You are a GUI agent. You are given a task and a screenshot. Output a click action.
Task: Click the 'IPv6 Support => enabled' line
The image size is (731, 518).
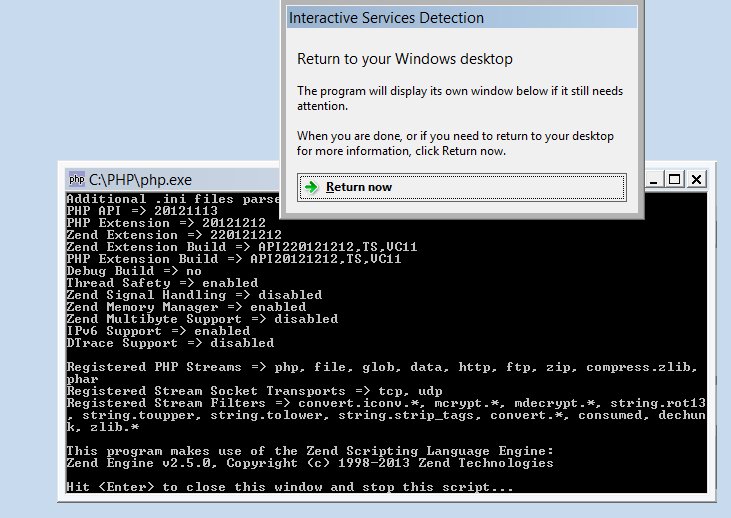pos(158,331)
